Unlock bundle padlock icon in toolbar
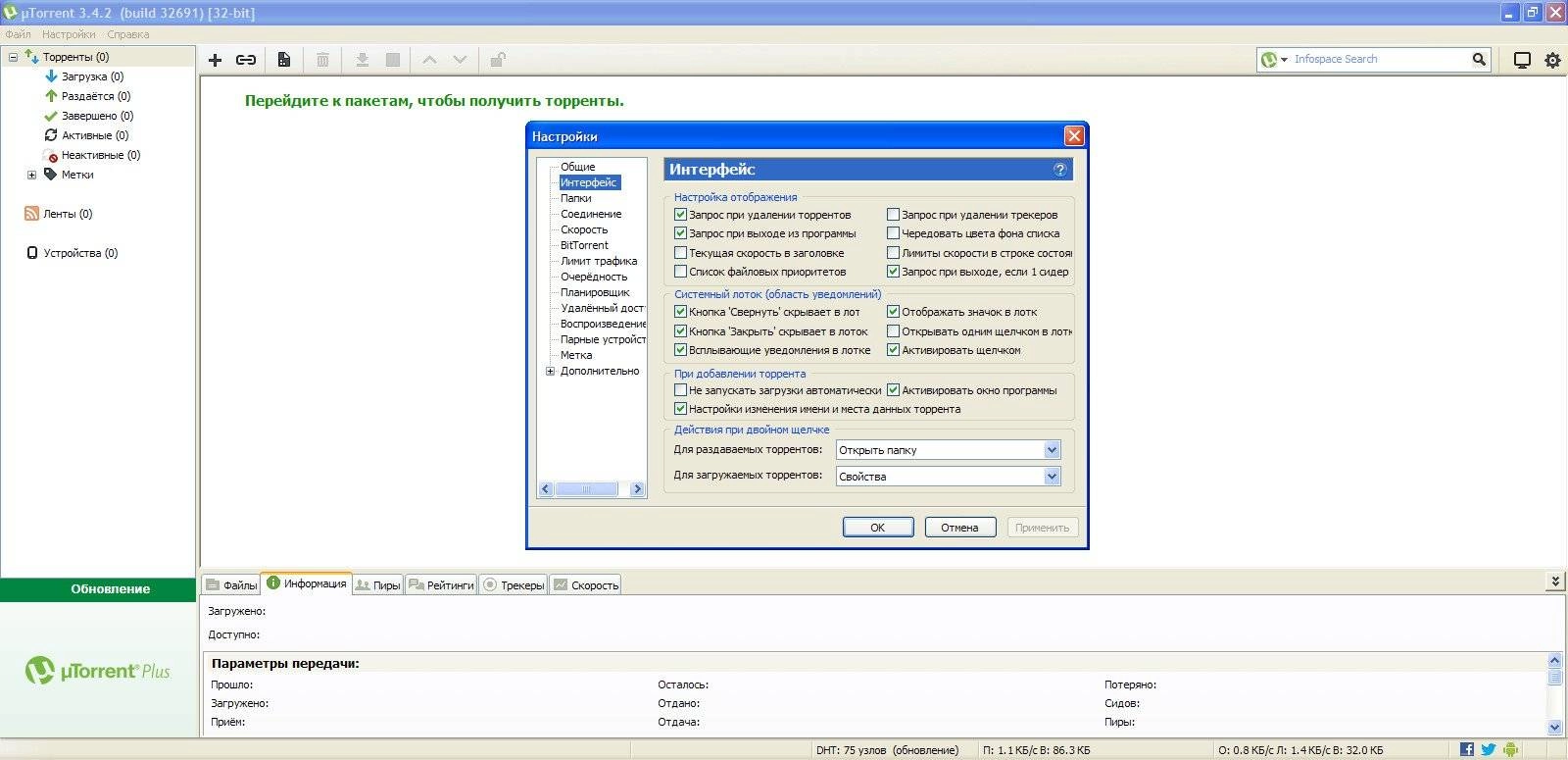 coord(498,60)
